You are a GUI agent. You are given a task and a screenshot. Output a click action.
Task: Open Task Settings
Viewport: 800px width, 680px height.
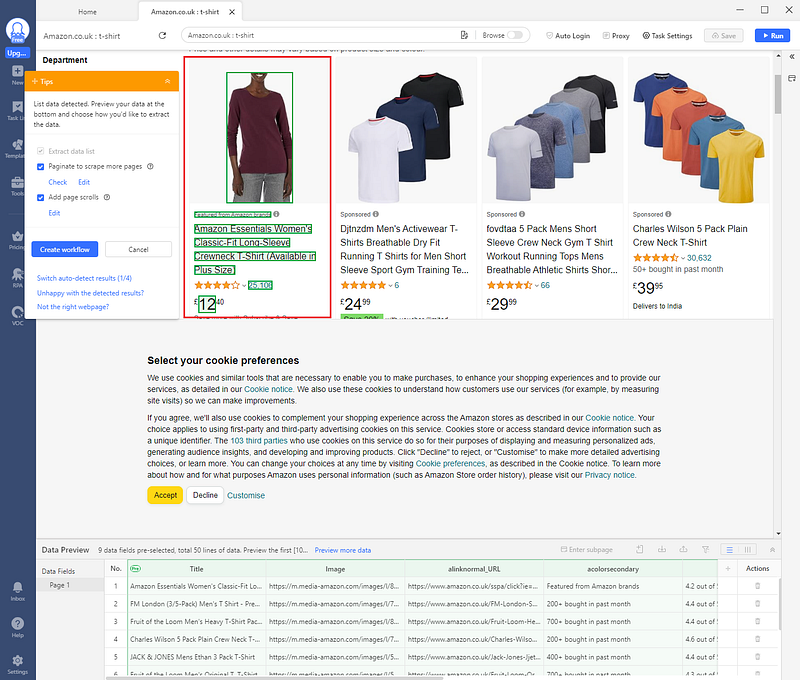(x=667, y=36)
